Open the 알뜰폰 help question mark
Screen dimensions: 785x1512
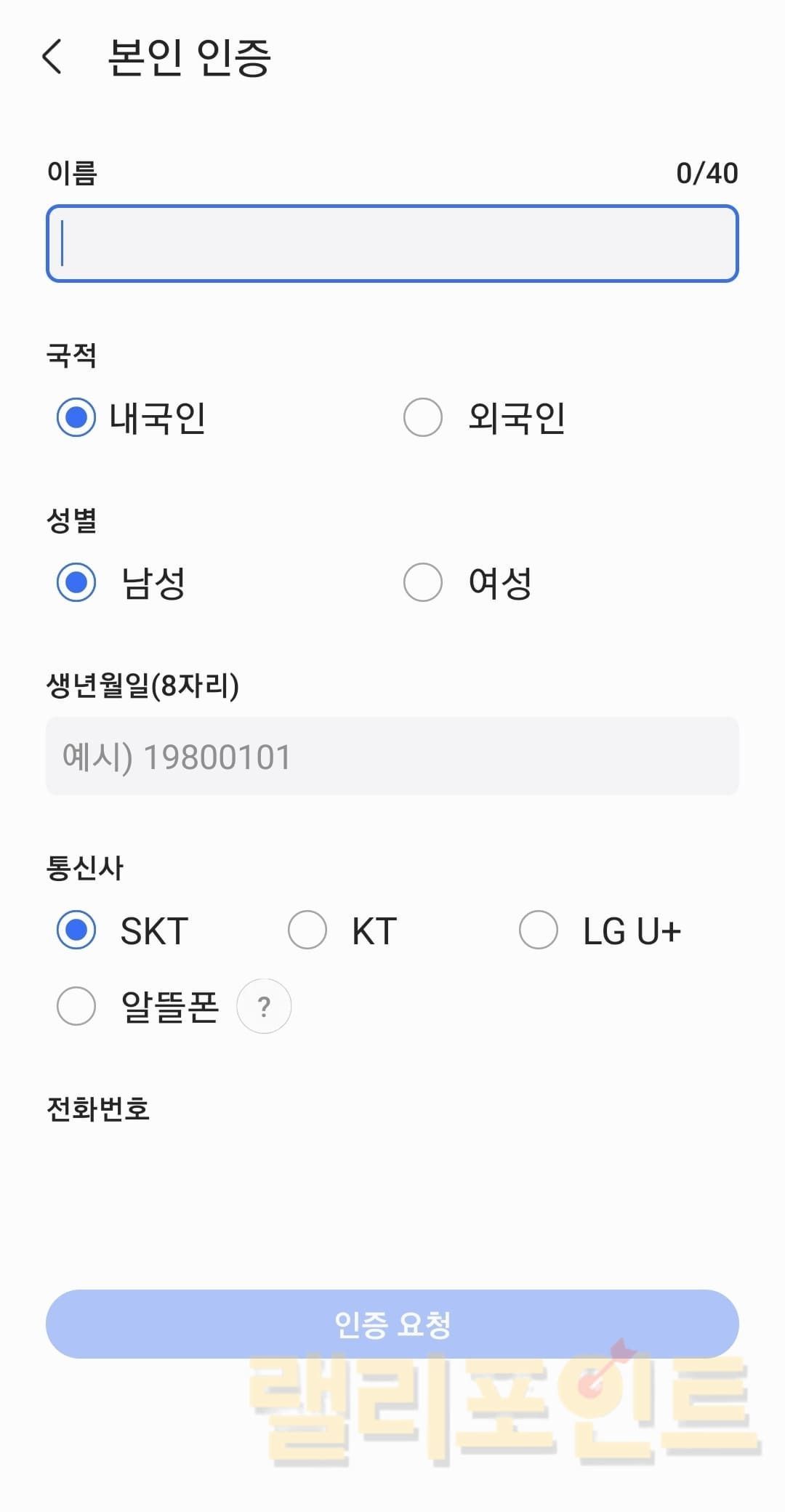264,1006
